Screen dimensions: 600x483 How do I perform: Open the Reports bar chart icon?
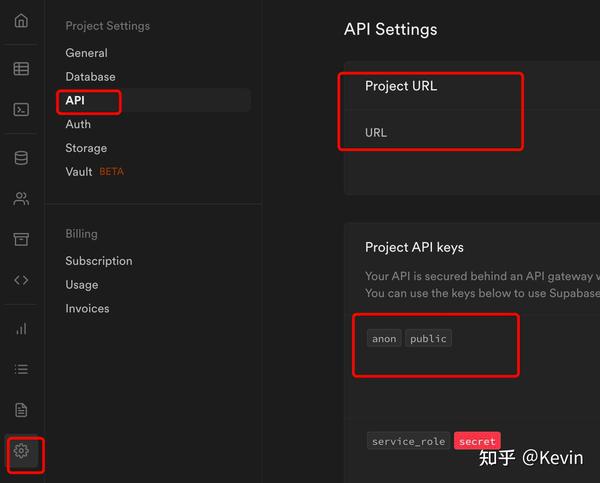[x=21, y=328]
